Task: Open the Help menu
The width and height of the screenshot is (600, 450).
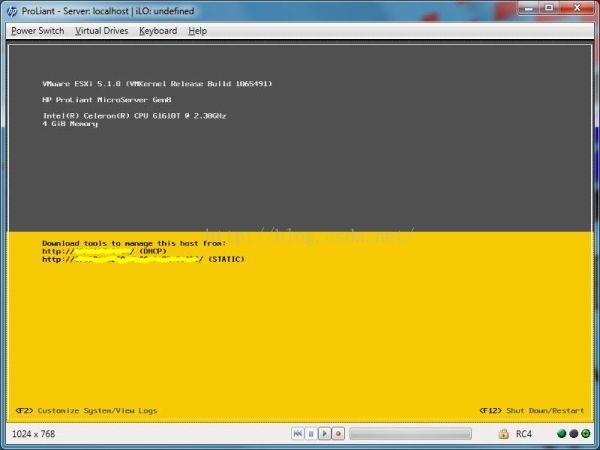Action: click(197, 31)
